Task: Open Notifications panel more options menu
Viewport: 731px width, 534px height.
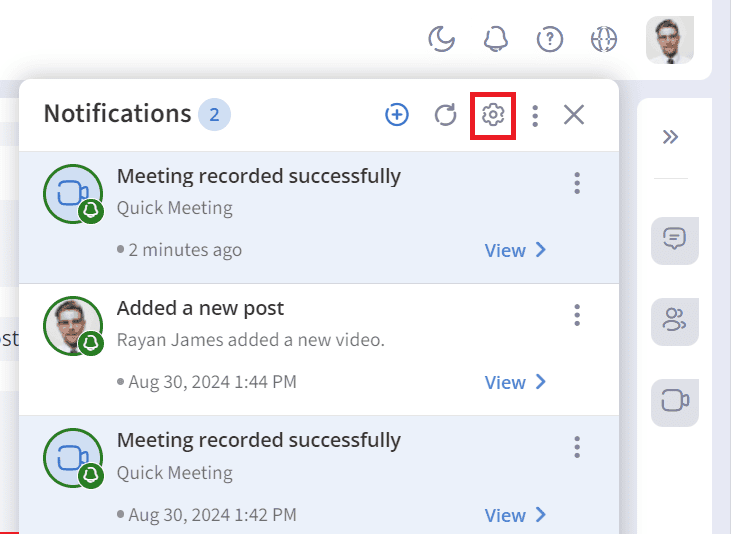Action: pyautogui.click(x=536, y=115)
